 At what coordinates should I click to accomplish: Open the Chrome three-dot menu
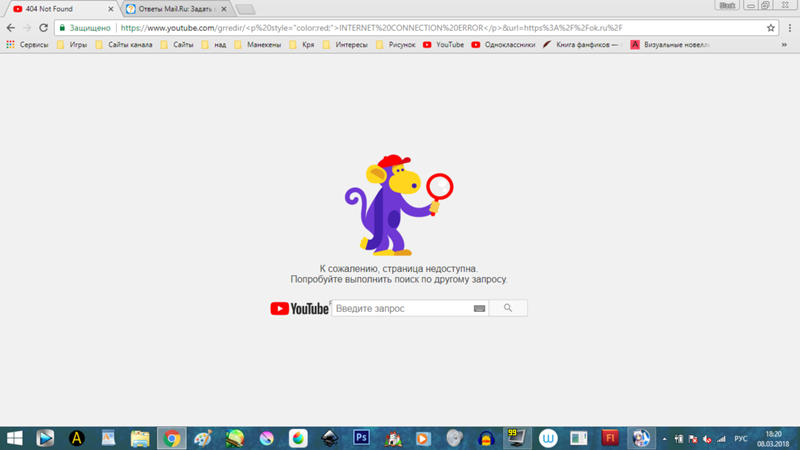789,28
